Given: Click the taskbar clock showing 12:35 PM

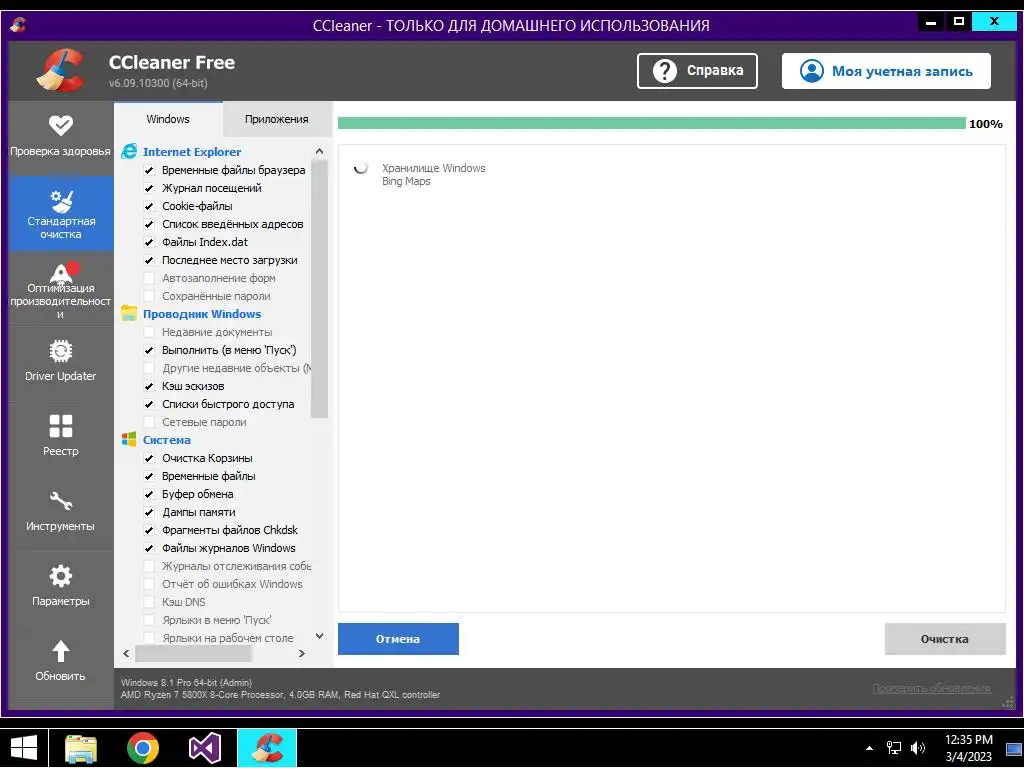Looking at the screenshot, I should pos(968,748).
